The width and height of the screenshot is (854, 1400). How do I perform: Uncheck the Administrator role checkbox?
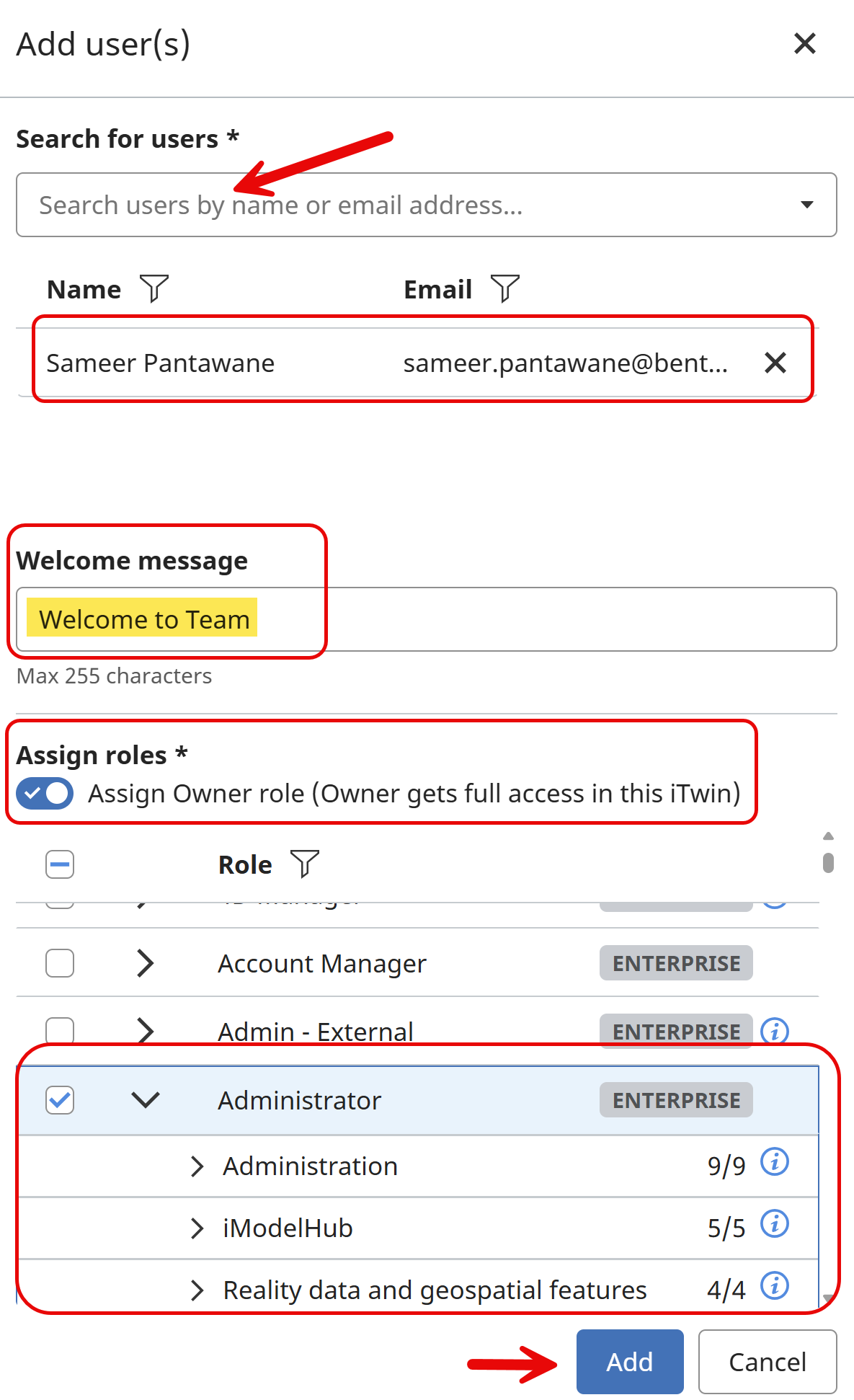tap(60, 1100)
